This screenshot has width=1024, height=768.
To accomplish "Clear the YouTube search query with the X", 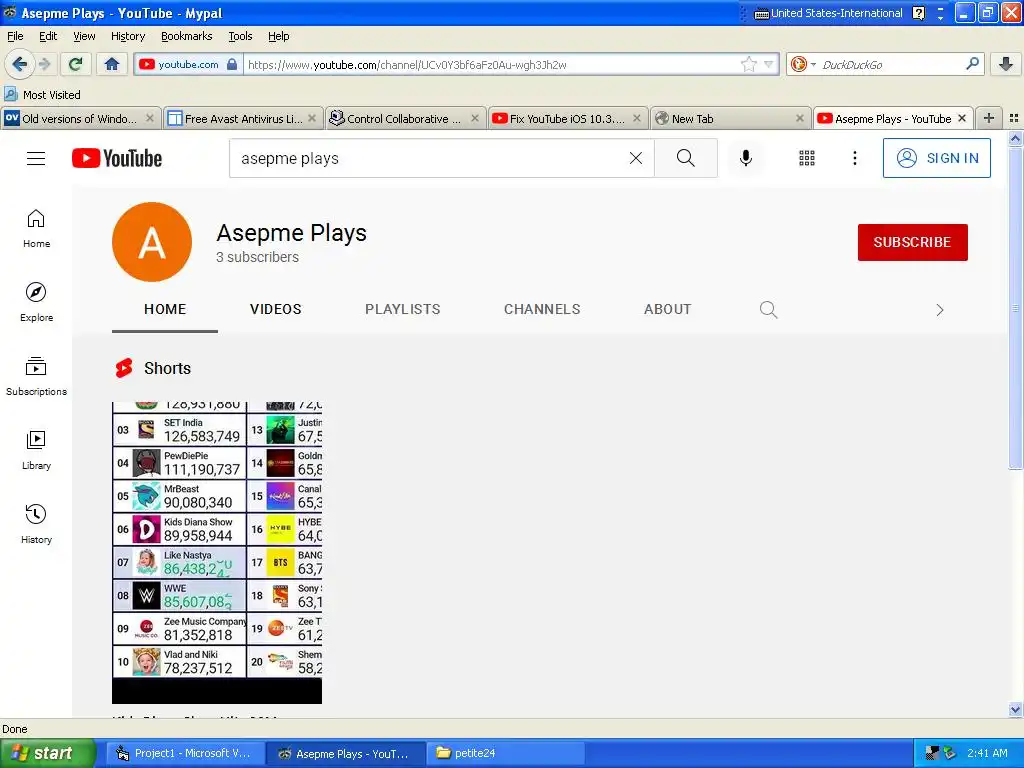I will tap(635, 158).
